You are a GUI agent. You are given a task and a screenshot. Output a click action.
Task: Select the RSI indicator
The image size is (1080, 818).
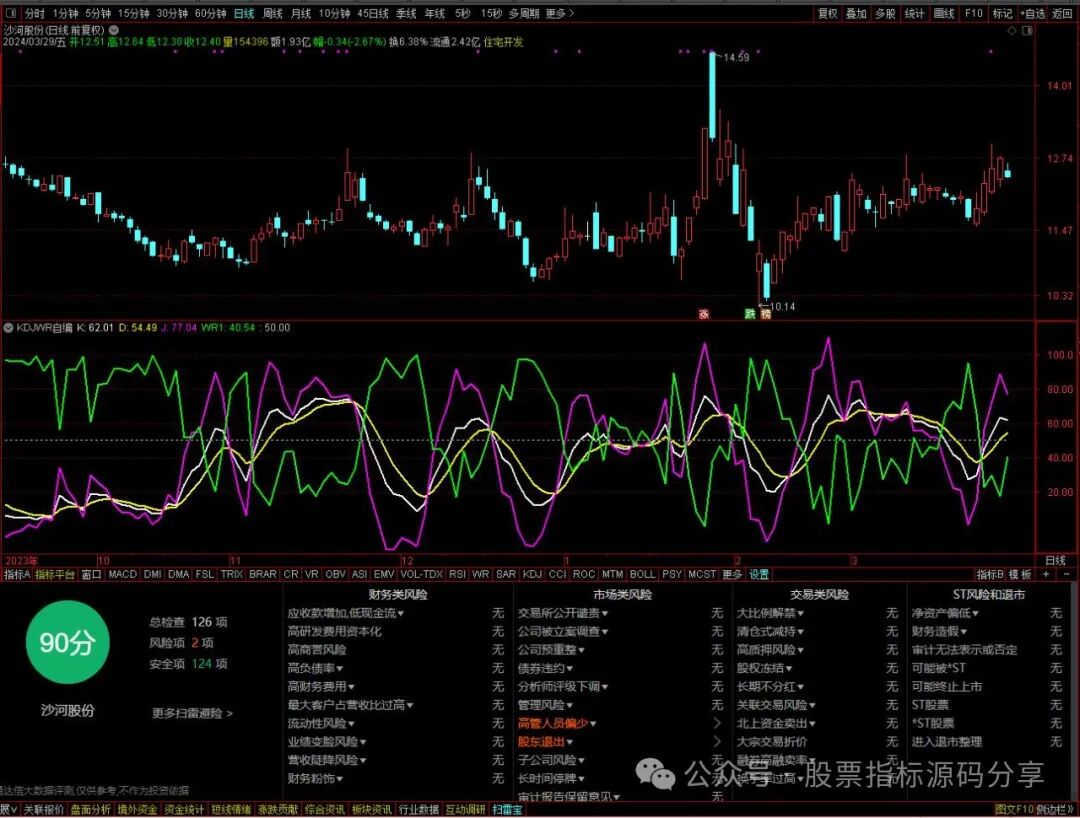tap(457, 574)
